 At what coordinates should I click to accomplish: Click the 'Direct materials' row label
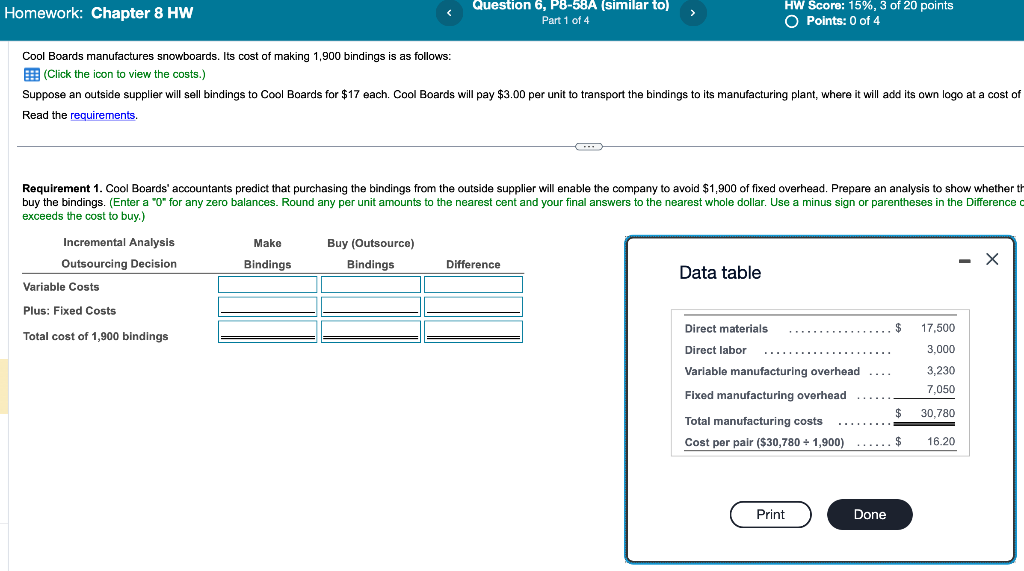point(726,329)
